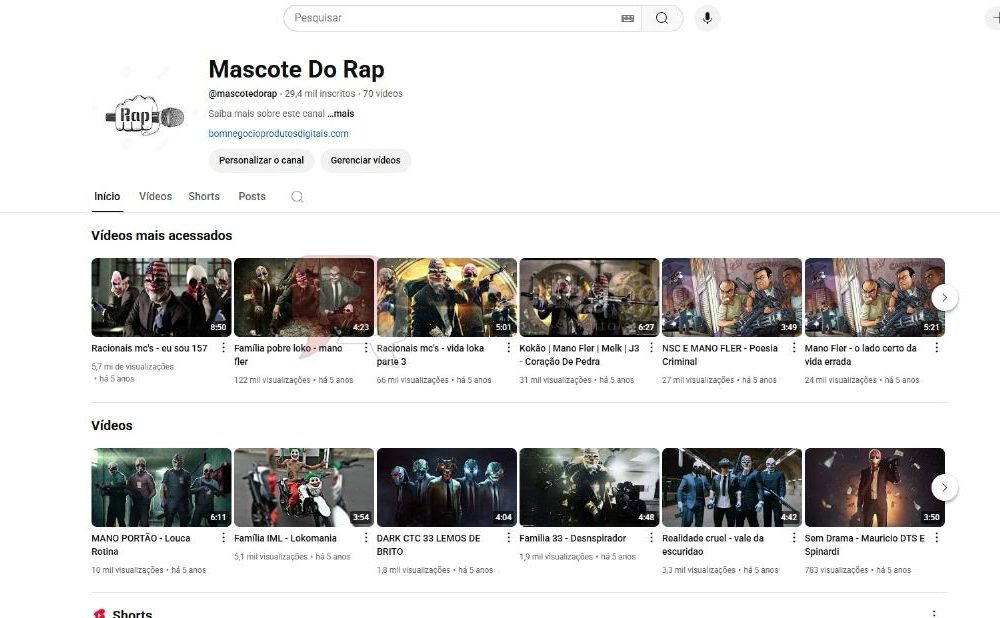Open options menu for Realidade cruel video
This screenshot has width=1000, height=618.
(x=794, y=538)
